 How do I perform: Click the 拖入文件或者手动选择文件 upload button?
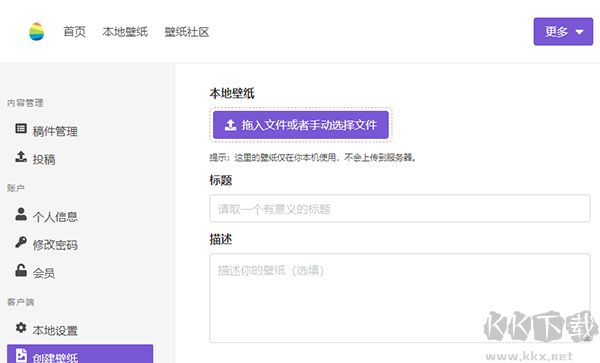click(301, 125)
